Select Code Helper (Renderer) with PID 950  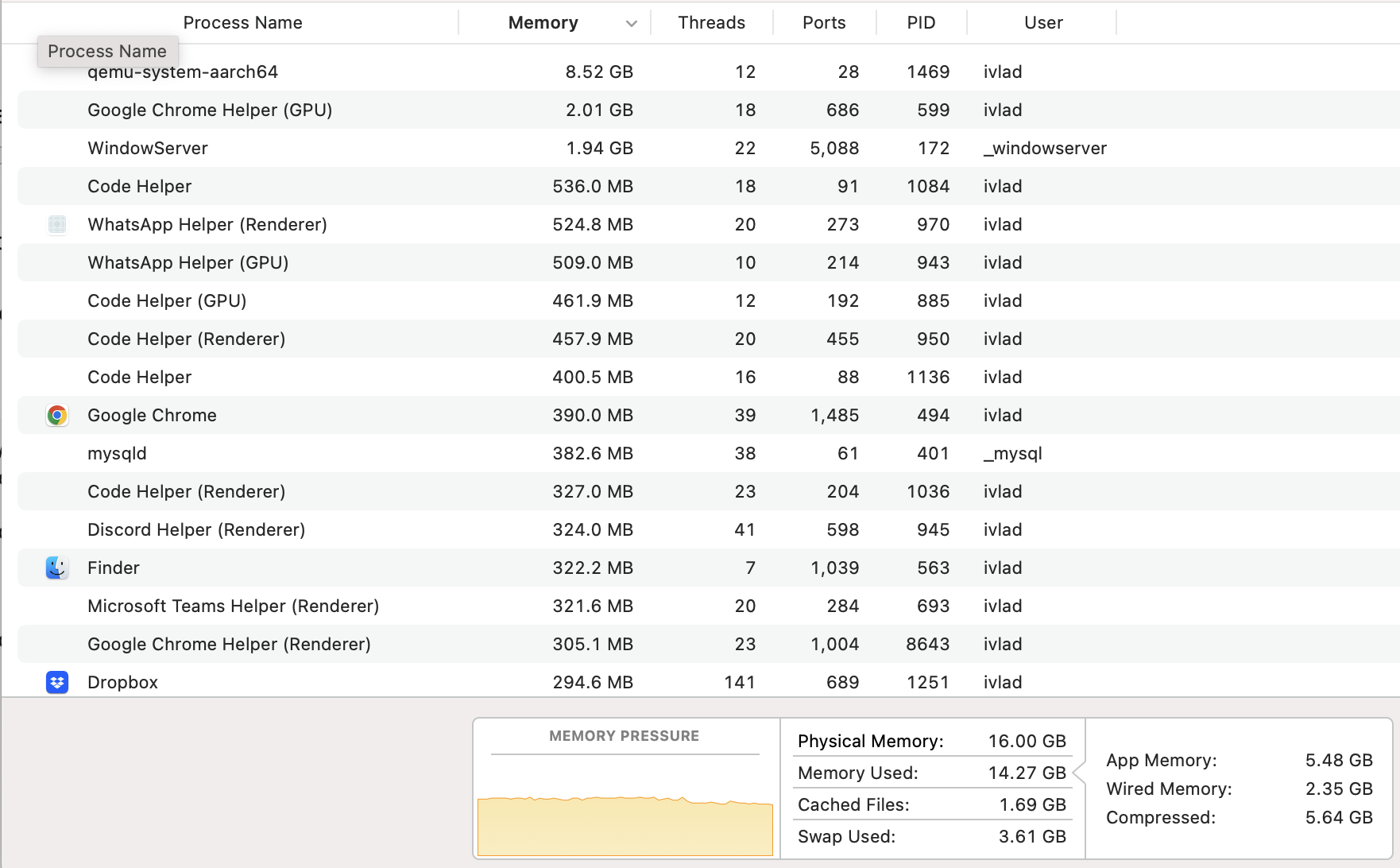pyautogui.click(x=709, y=339)
